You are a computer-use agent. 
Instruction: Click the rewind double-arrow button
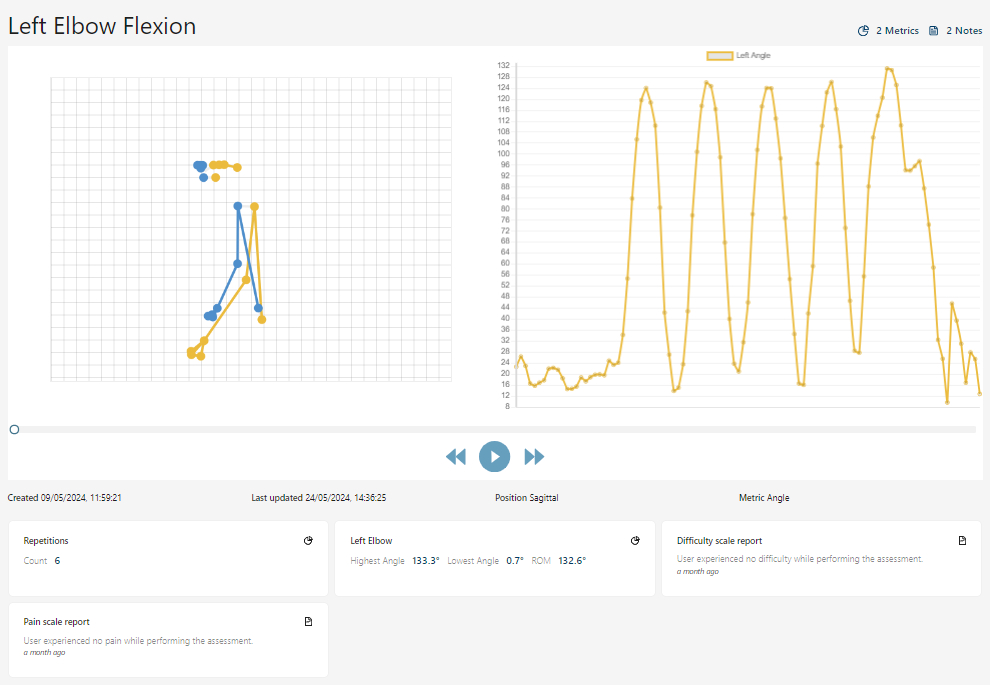tap(456, 456)
